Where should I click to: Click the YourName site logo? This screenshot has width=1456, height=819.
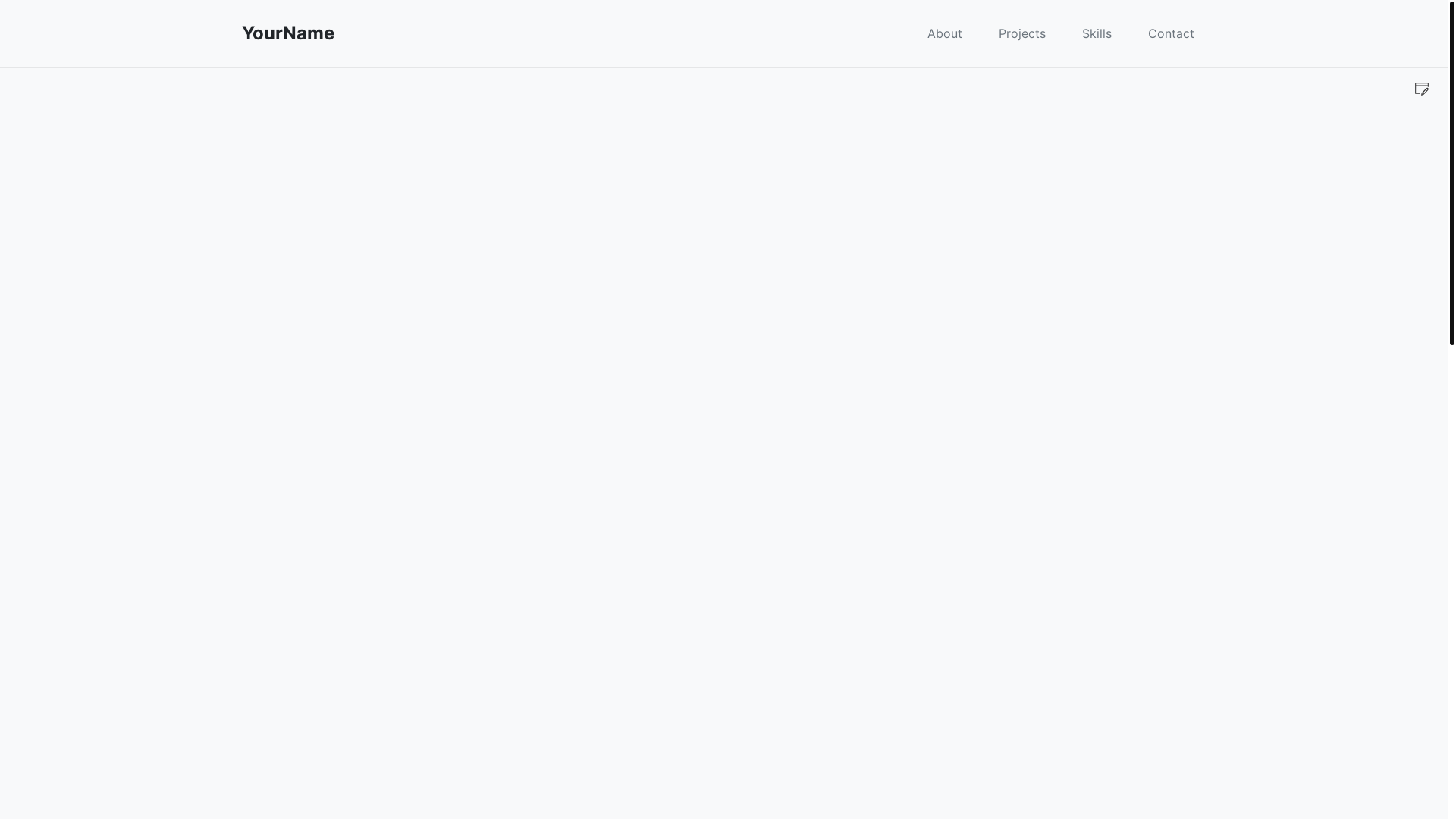point(288,33)
